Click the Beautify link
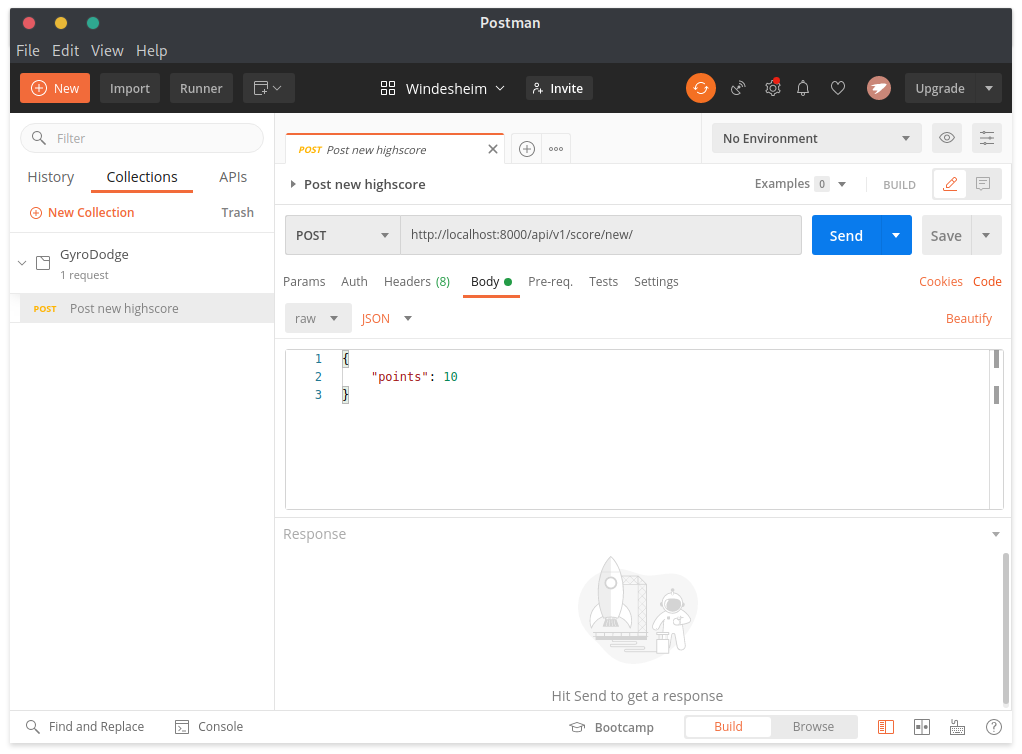 (x=969, y=318)
